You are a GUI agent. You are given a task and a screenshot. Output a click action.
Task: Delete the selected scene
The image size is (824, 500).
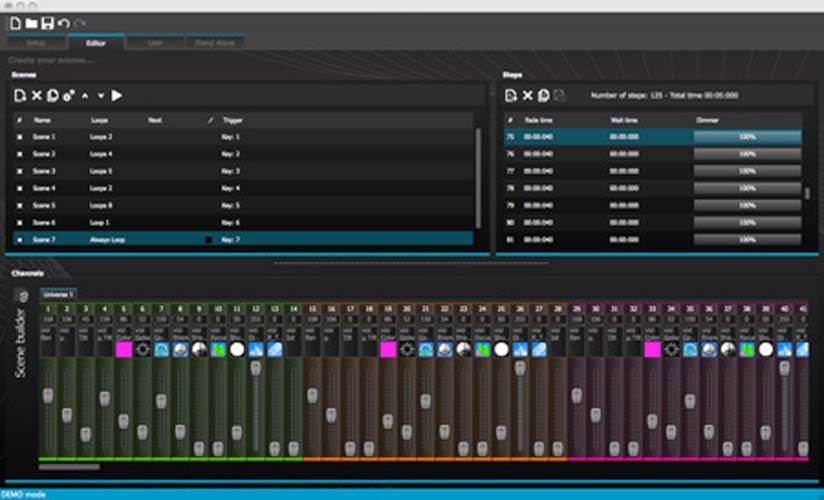click(36, 96)
